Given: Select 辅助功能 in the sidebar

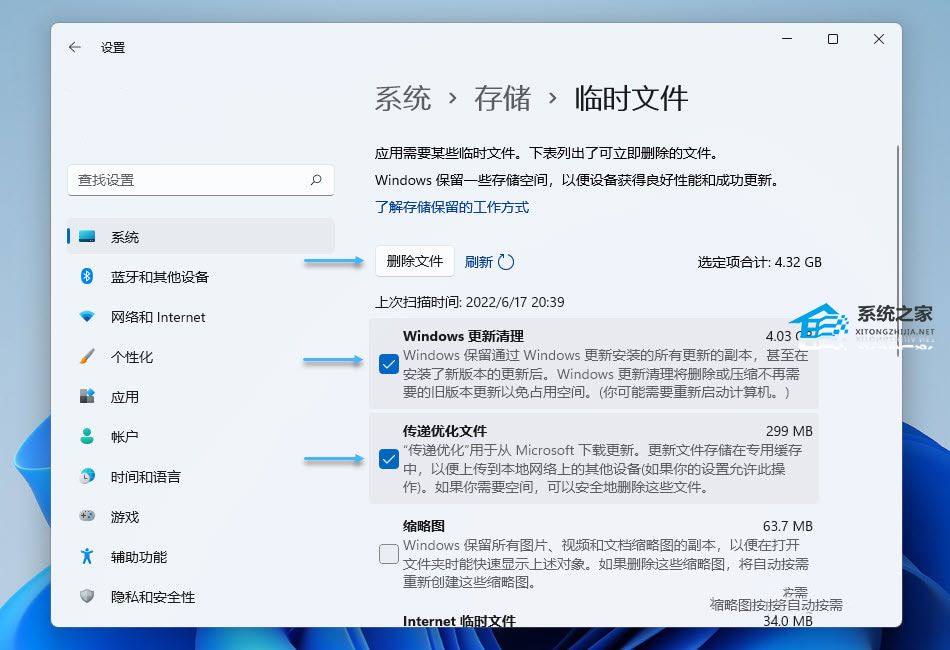Looking at the screenshot, I should [x=139, y=557].
